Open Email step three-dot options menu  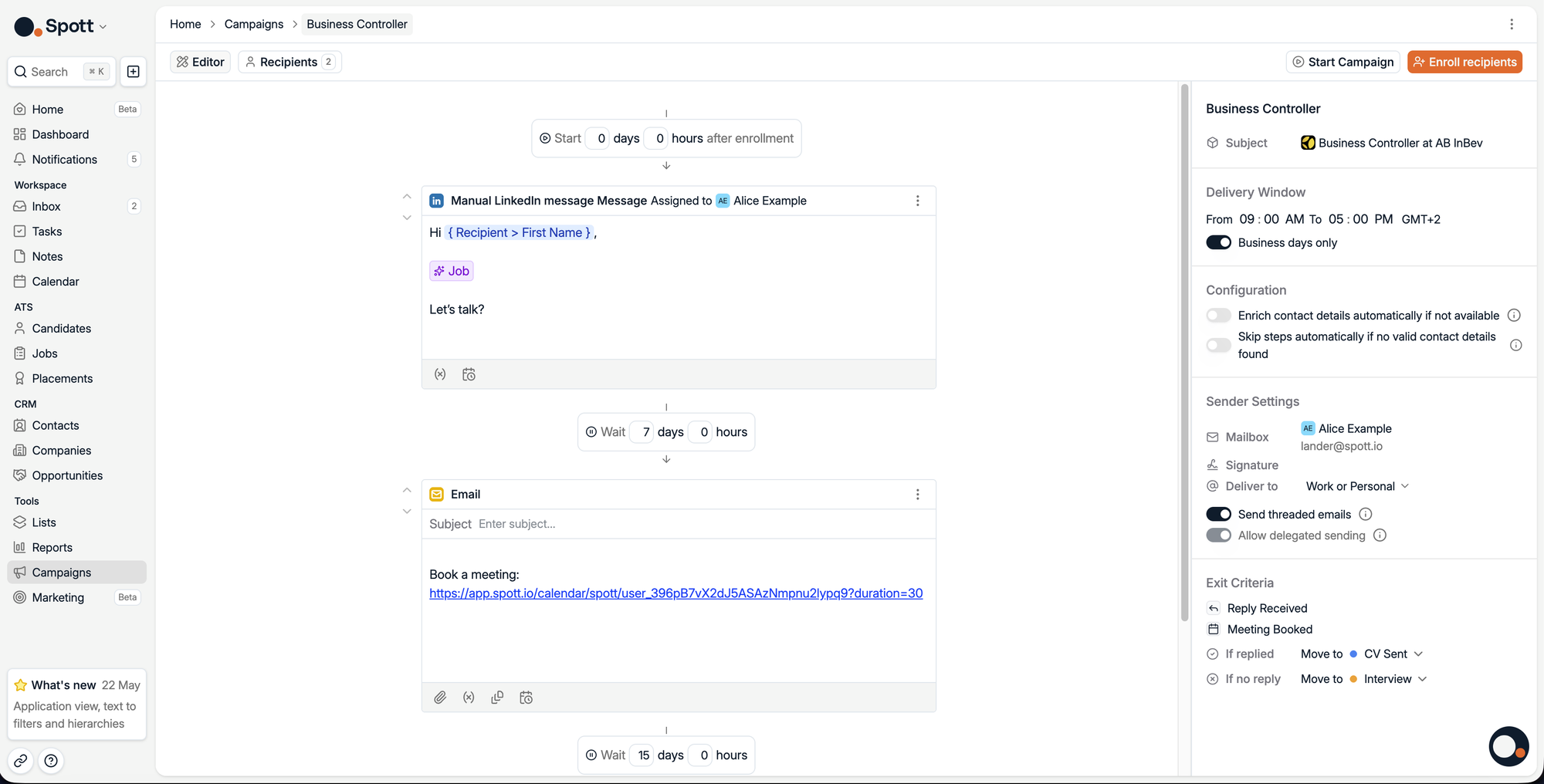tap(917, 495)
